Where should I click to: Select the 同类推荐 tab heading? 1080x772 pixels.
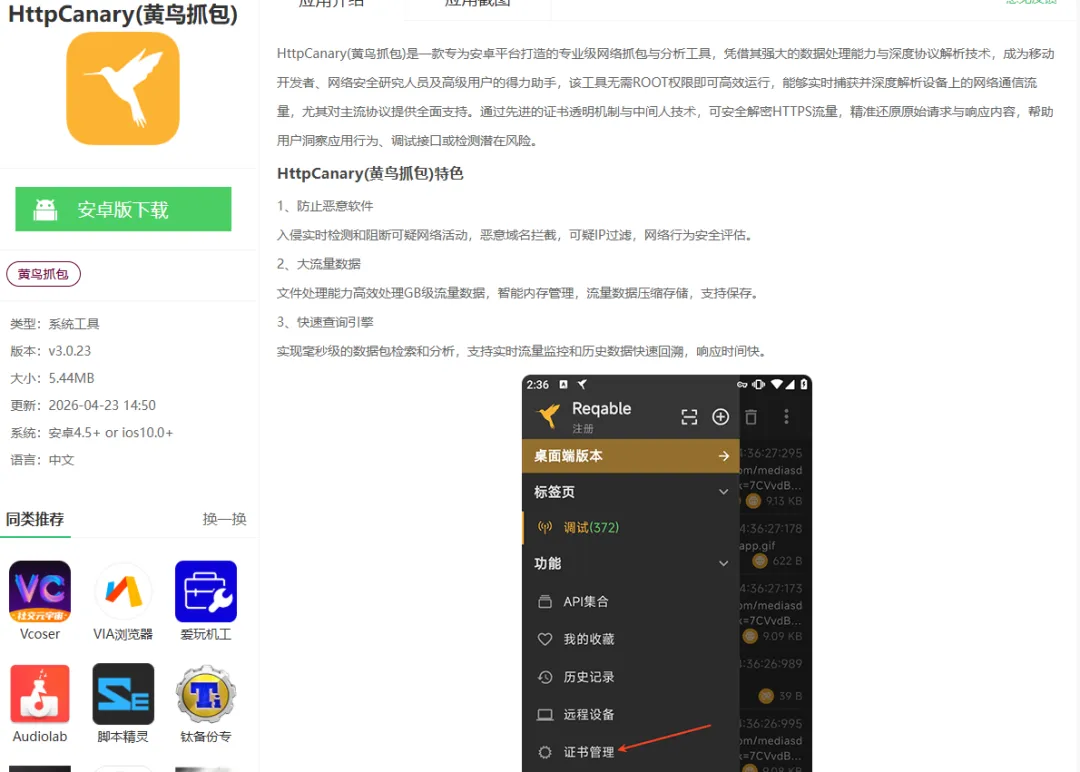(35, 519)
